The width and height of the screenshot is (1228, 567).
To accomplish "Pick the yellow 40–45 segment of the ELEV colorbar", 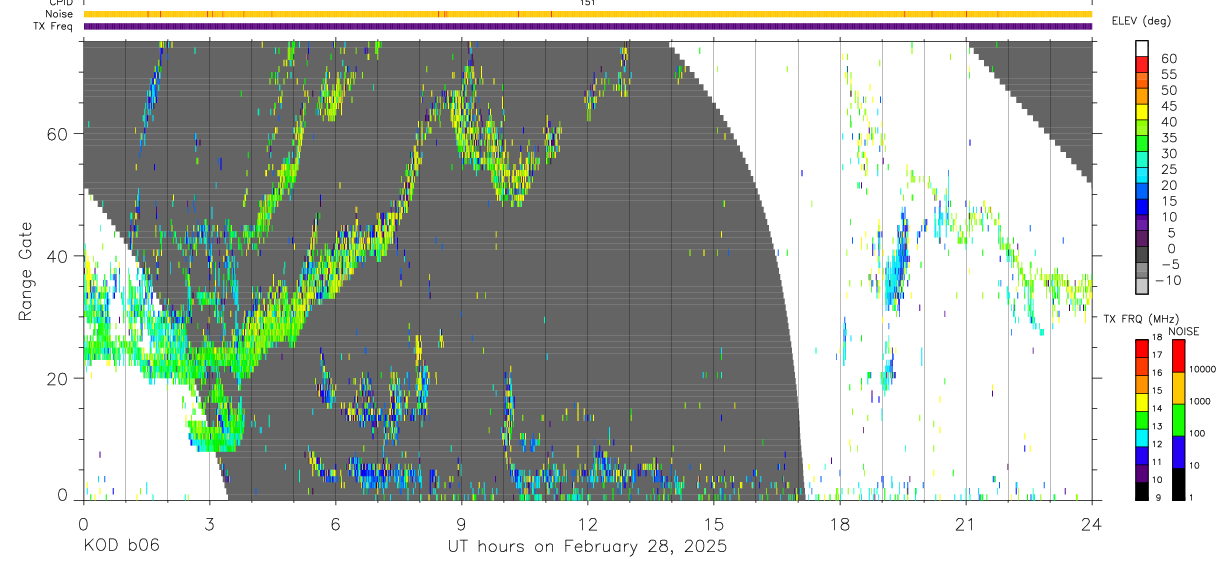I will [x=1142, y=113].
